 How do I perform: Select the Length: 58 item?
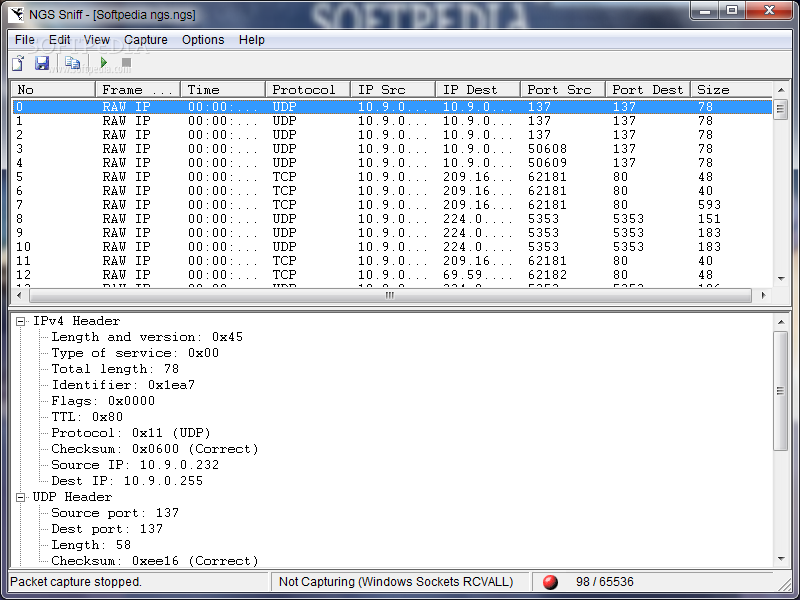pyautogui.click(x=91, y=545)
